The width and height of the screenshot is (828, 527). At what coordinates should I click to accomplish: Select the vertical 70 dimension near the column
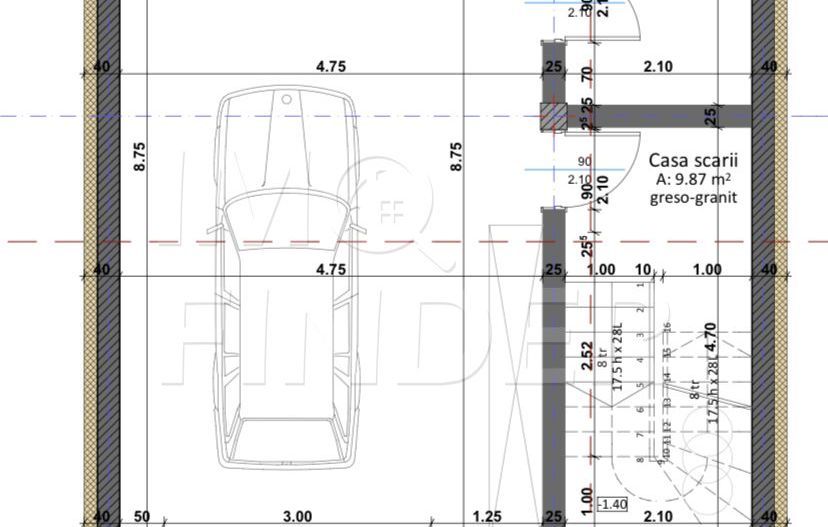click(587, 73)
